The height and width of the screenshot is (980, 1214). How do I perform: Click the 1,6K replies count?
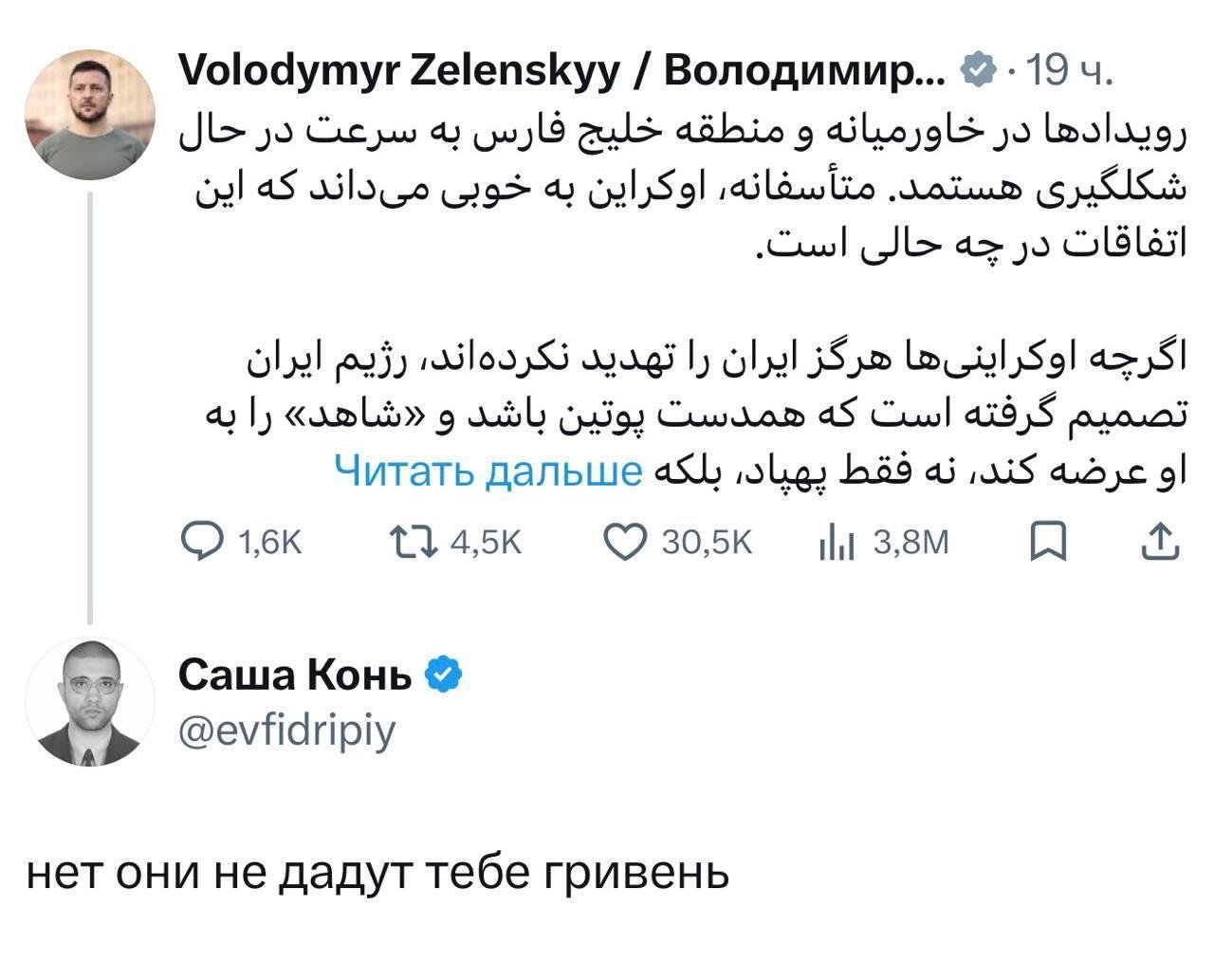[269, 542]
